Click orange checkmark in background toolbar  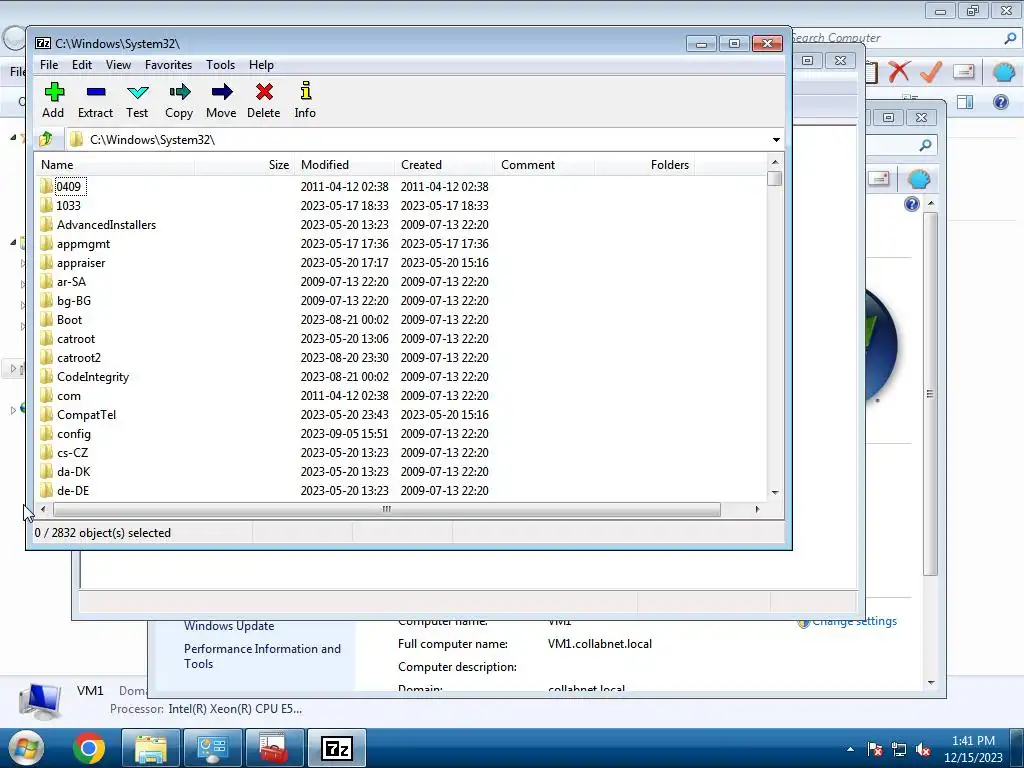point(931,71)
